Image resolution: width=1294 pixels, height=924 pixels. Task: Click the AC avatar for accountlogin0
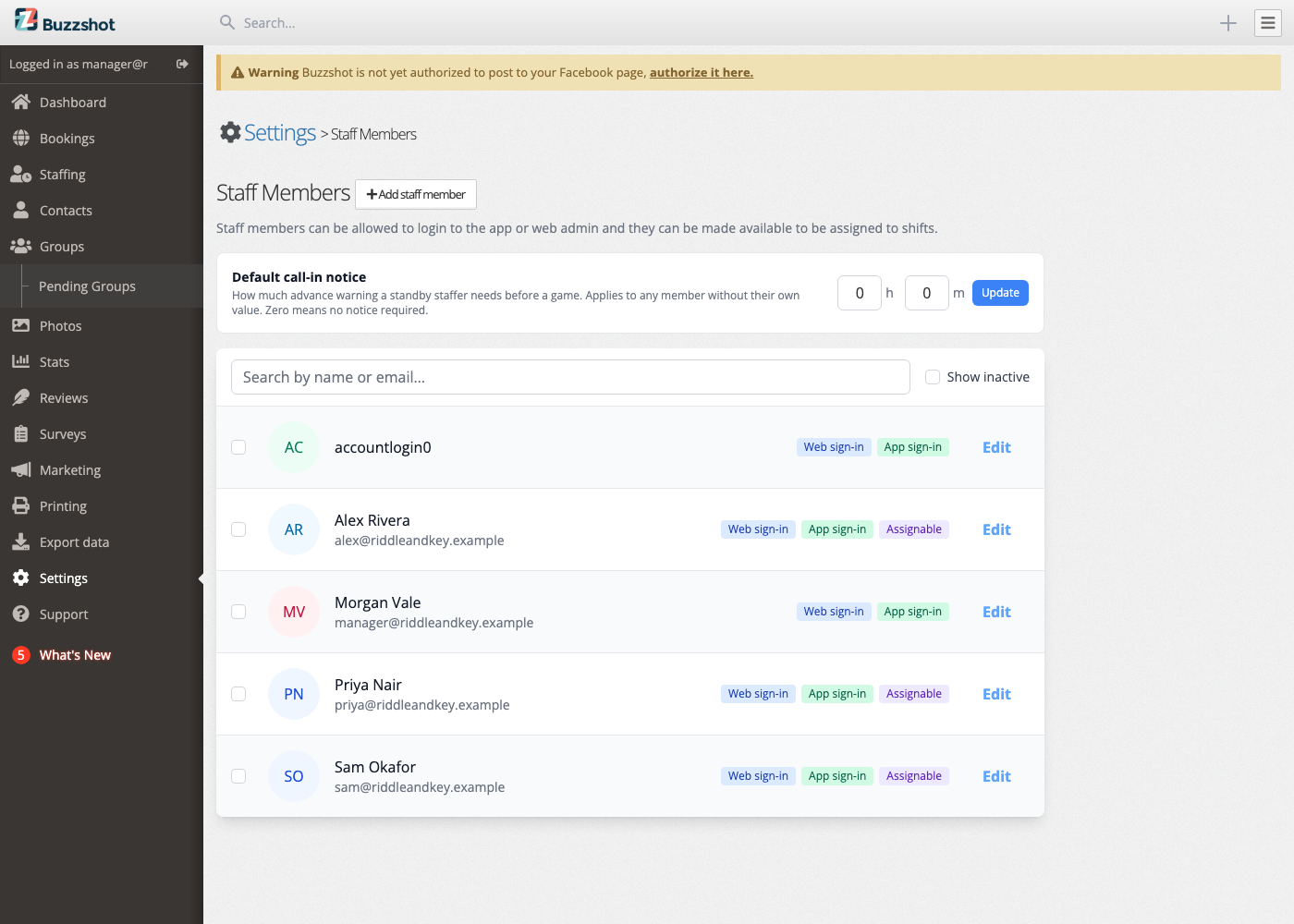click(x=294, y=447)
